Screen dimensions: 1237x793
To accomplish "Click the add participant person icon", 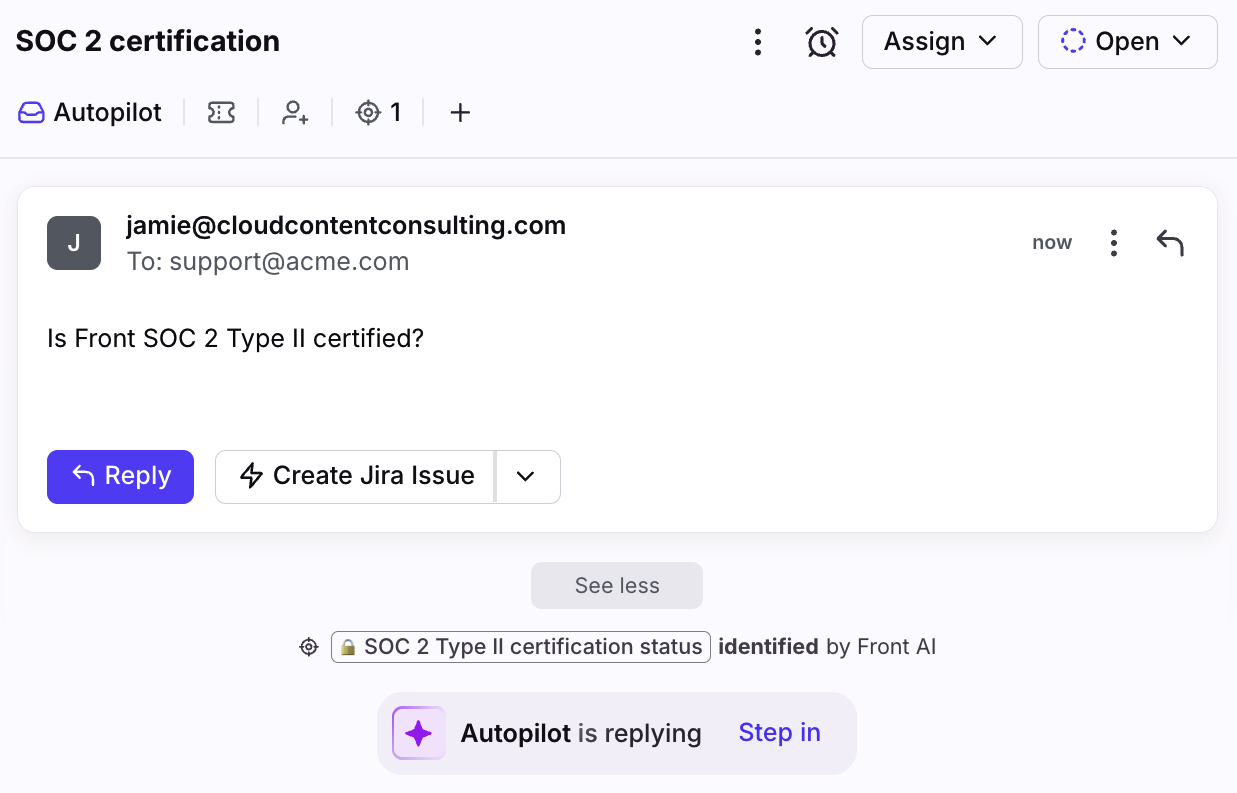I will point(294,113).
